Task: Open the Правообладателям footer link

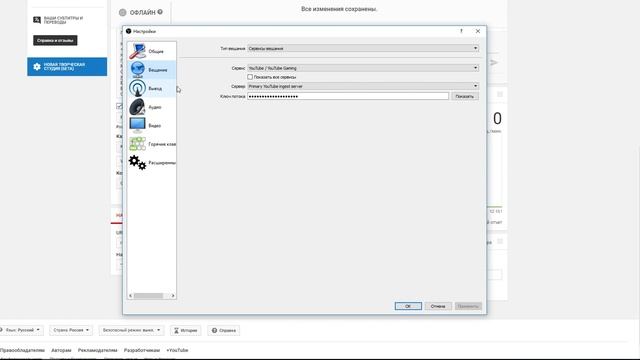Action: point(22,350)
